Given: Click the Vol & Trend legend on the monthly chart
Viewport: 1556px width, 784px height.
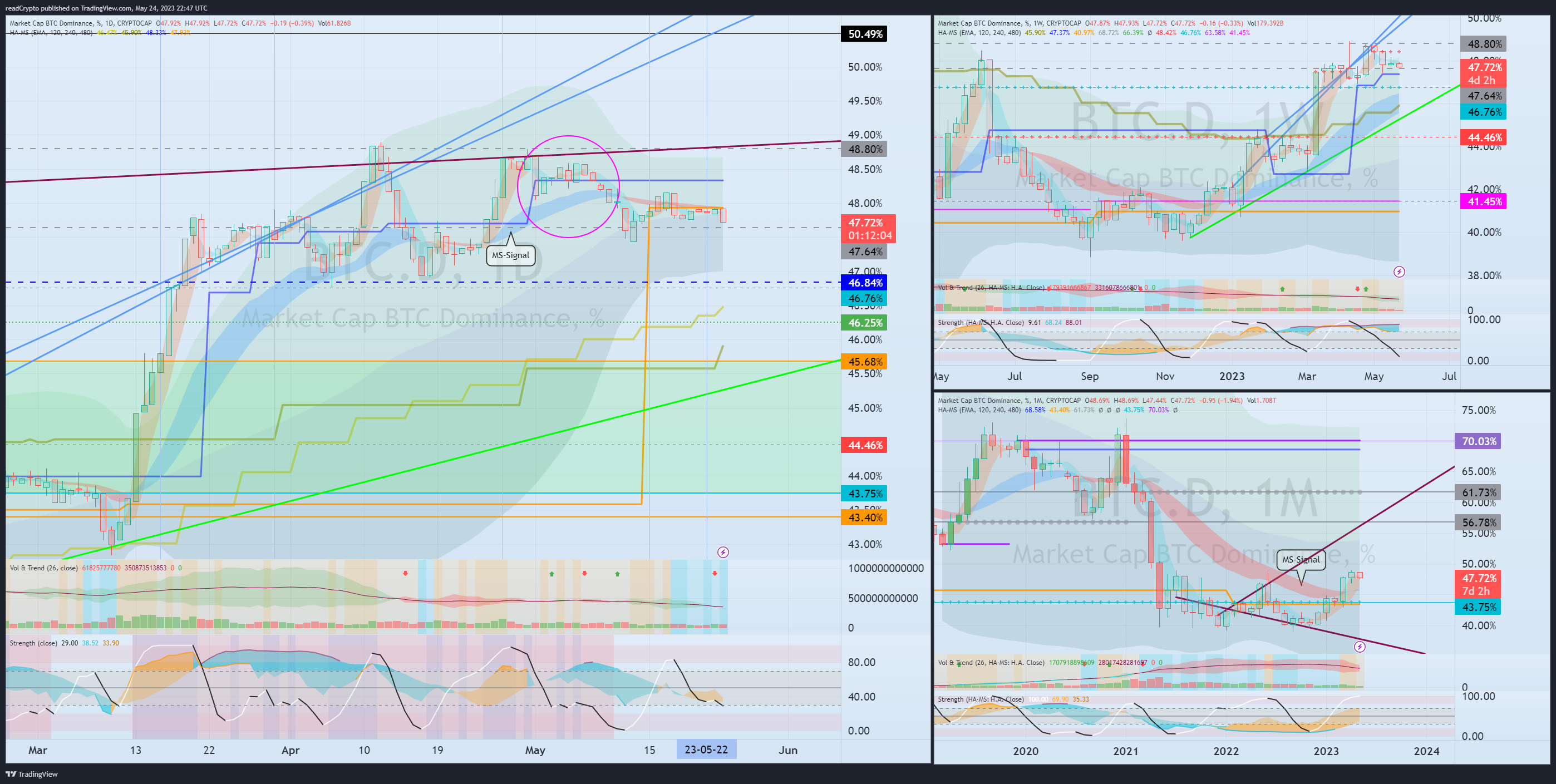Looking at the screenshot, I should tap(991, 663).
